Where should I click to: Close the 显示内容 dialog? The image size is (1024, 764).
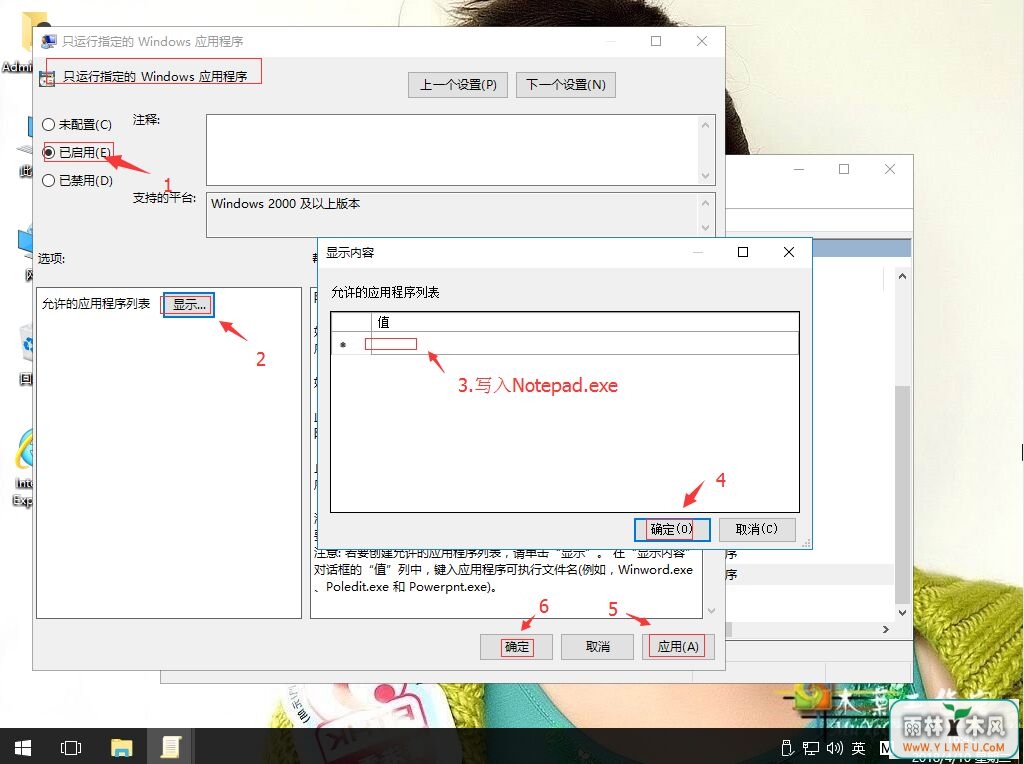tap(789, 252)
